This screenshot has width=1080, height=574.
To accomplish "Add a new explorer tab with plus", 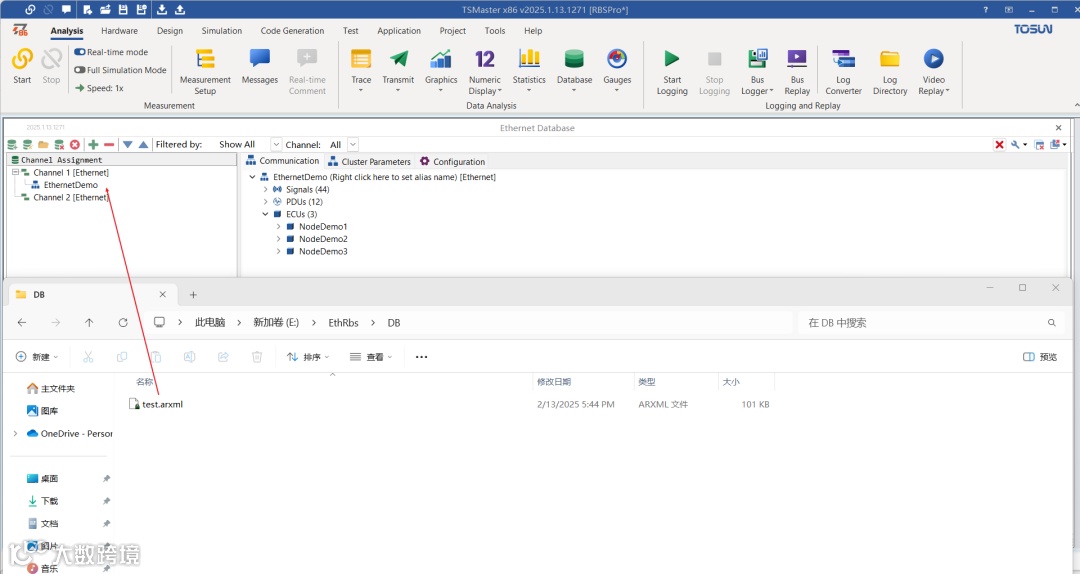I will (x=193, y=294).
